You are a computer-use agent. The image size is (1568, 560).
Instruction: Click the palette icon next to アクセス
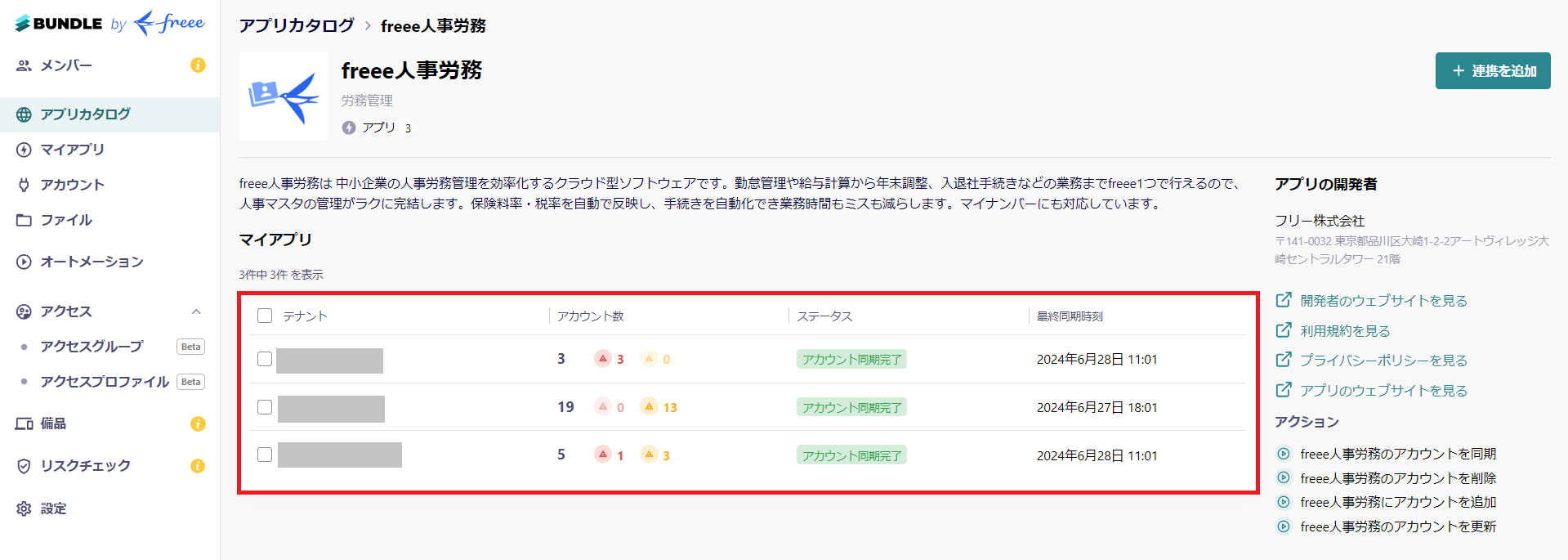(24, 311)
